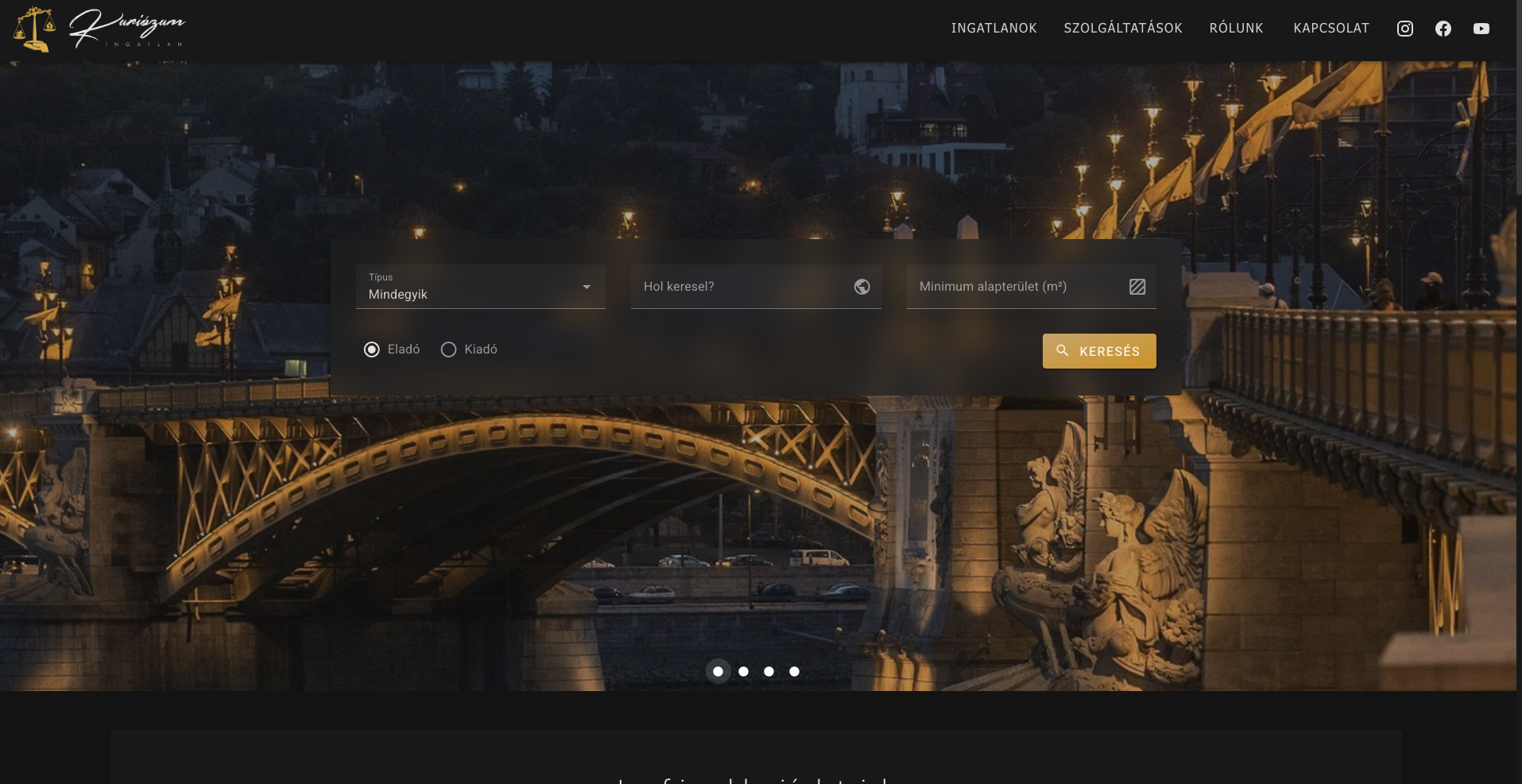Click the magnifier icon on Keresés button
This screenshot has width=1522, height=784.
(1062, 350)
